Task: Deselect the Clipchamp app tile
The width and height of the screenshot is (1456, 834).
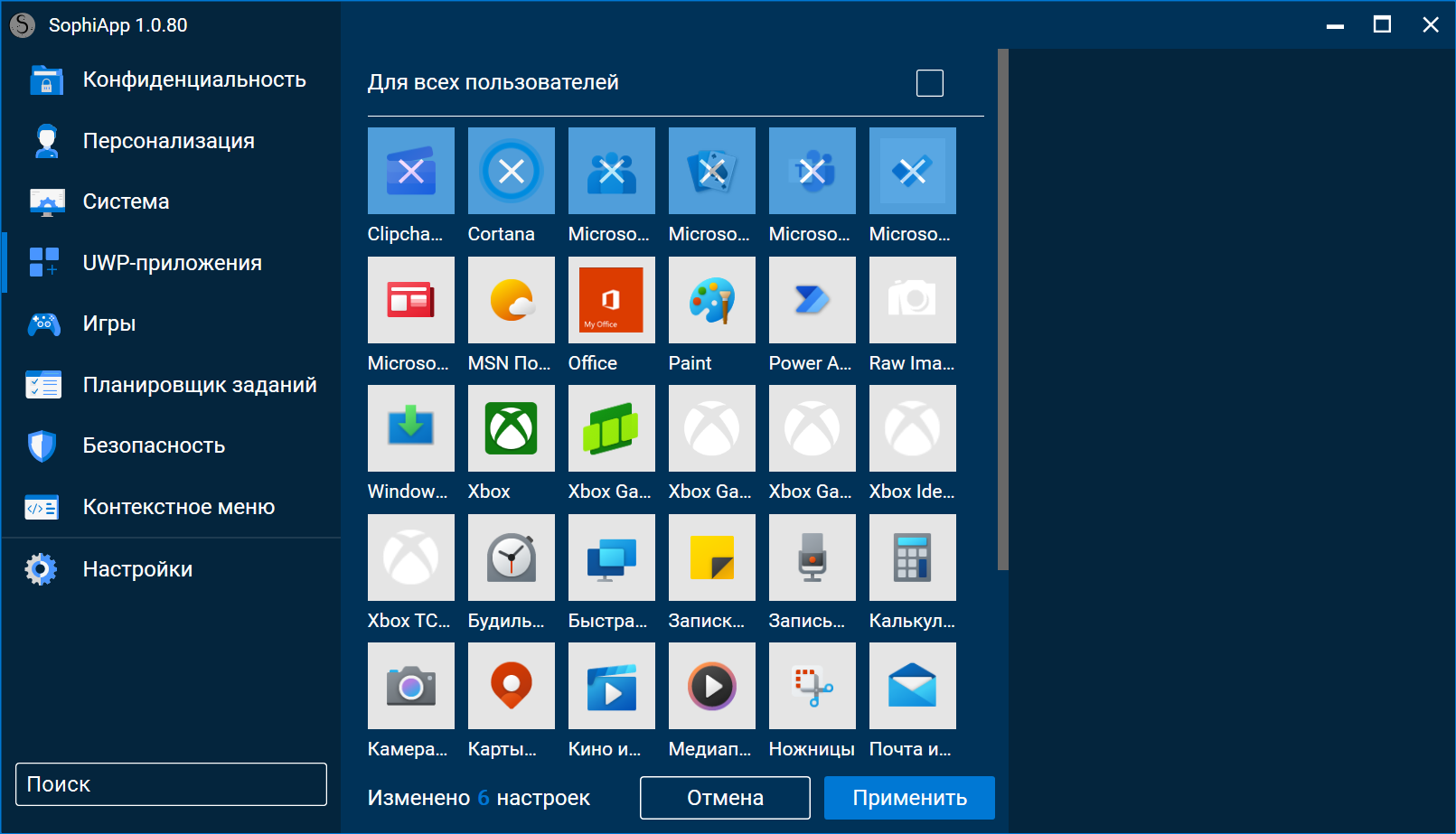Action: click(x=411, y=171)
